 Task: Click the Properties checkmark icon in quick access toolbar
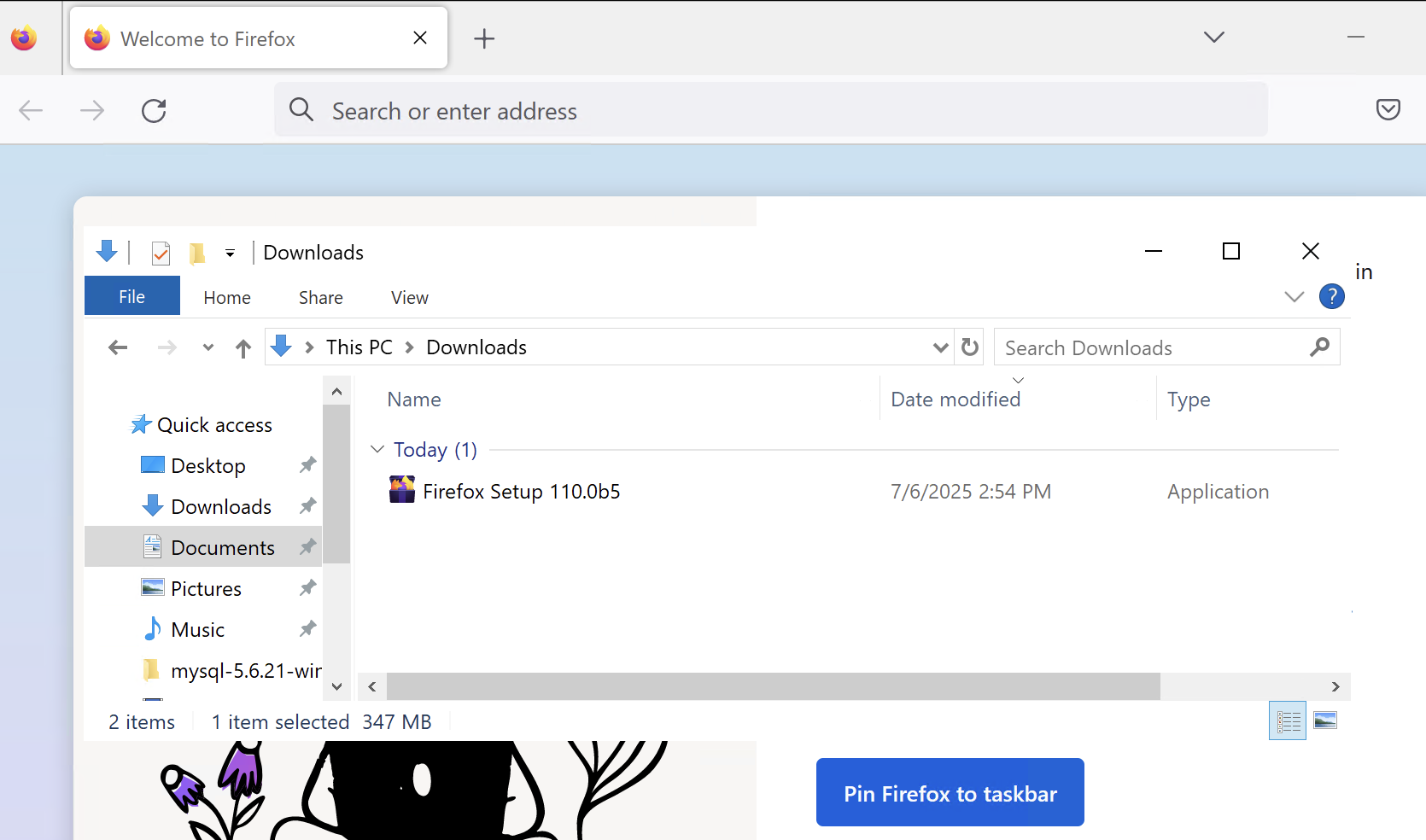pyautogui.click(x=161, y=253)
